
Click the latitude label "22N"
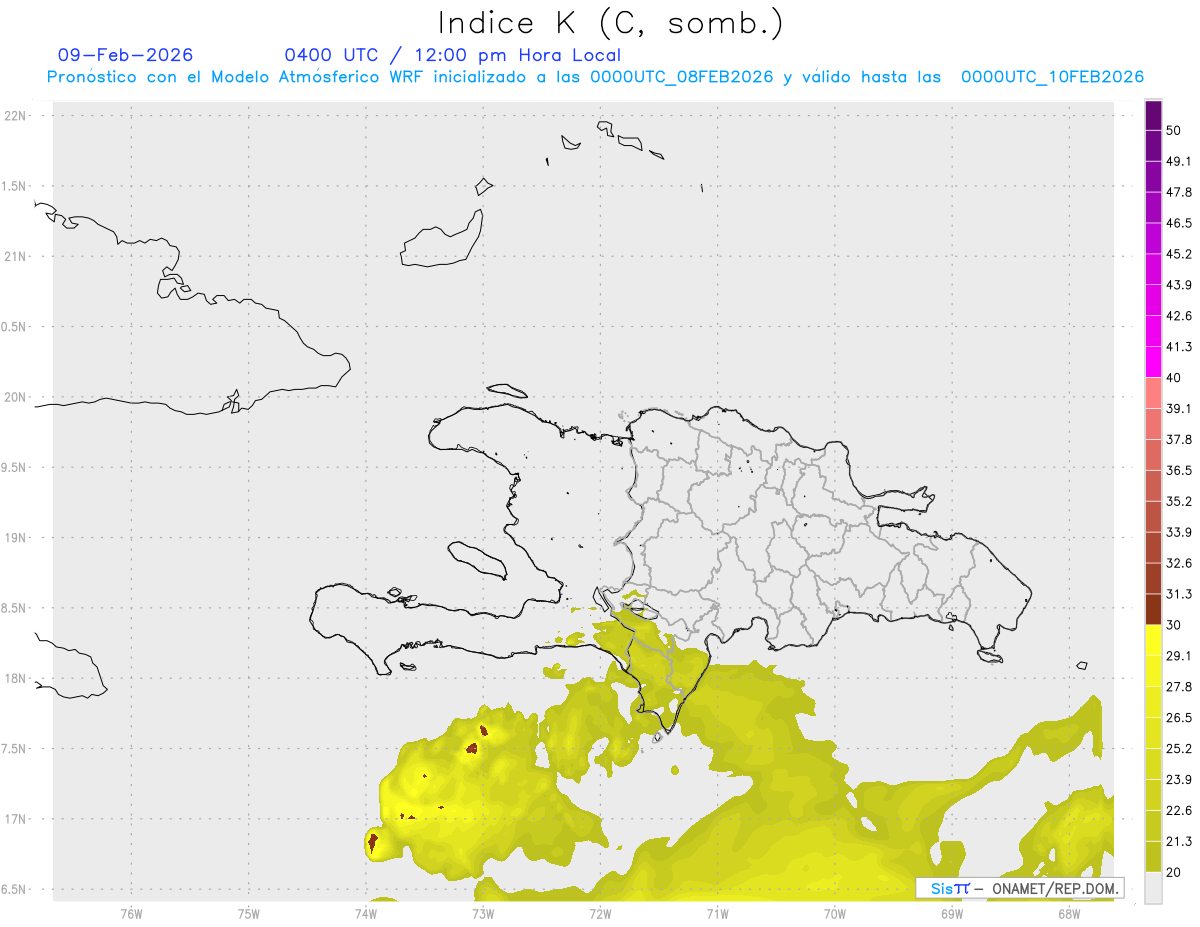[x=15, y=116]
